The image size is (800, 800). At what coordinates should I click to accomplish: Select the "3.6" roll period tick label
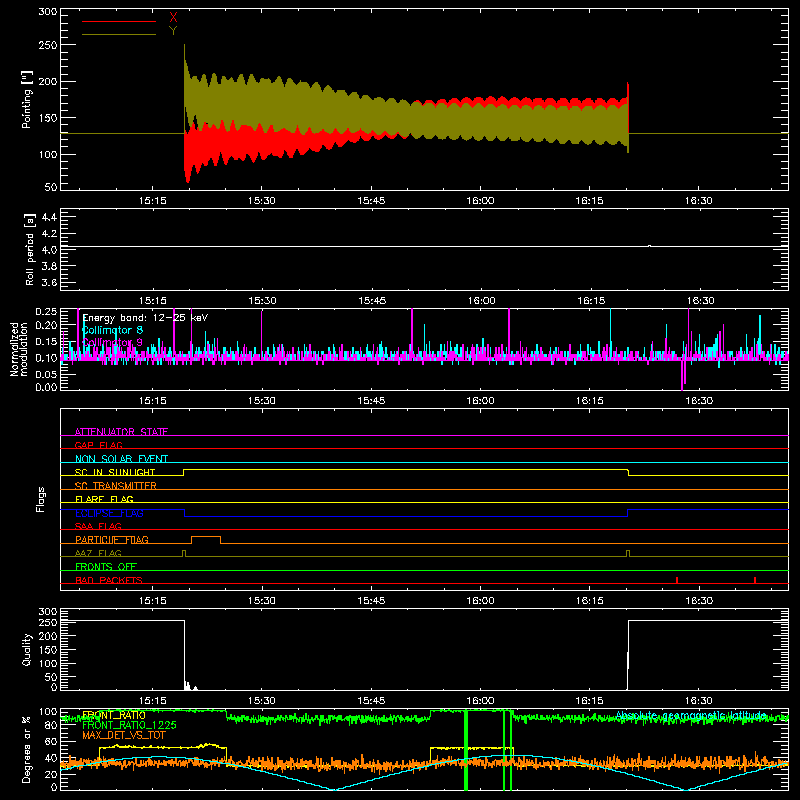point(49,283)
